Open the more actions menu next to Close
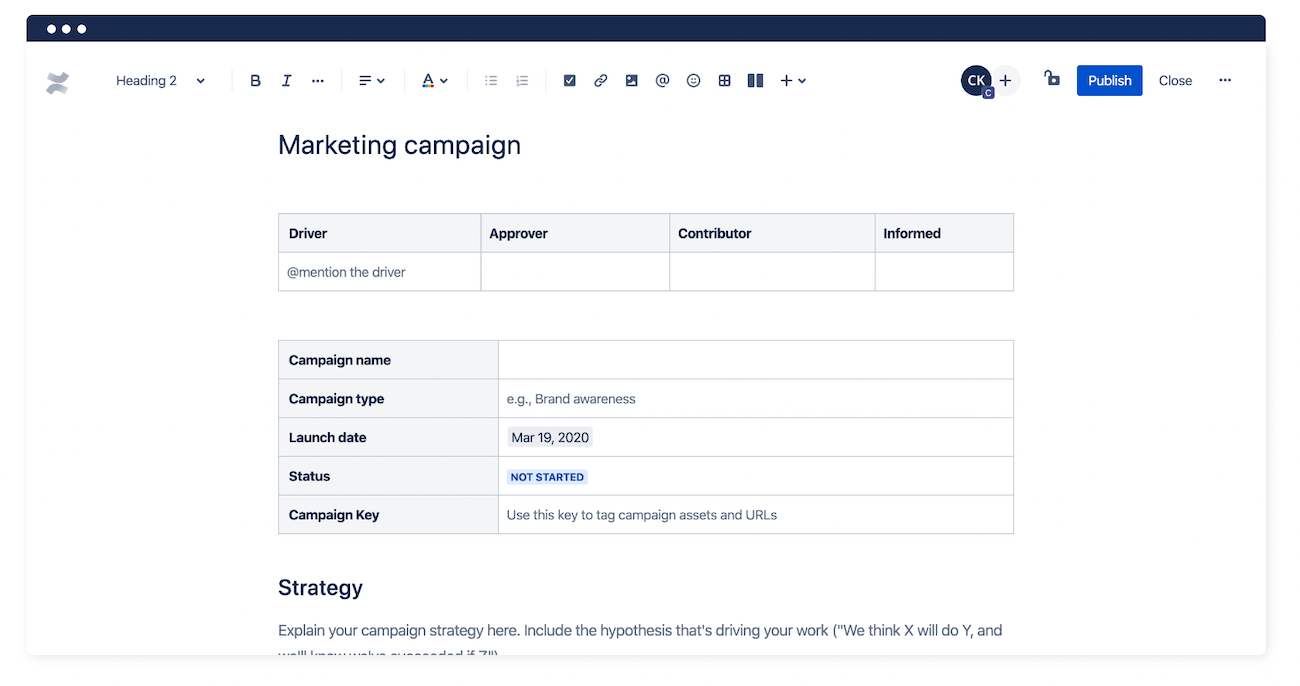This screenshot has height=686, width=1300. click(x=1225, y=80)
